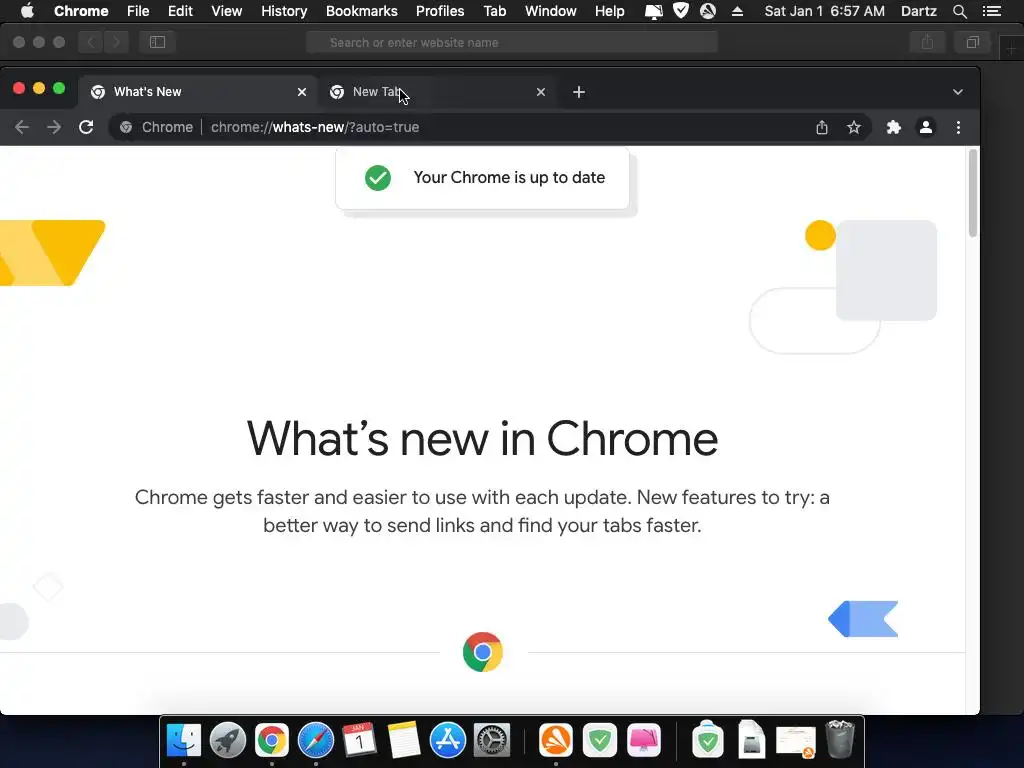Close the New Tab tab
Screen dimensions: 1024x768
(x=541, y=92)
